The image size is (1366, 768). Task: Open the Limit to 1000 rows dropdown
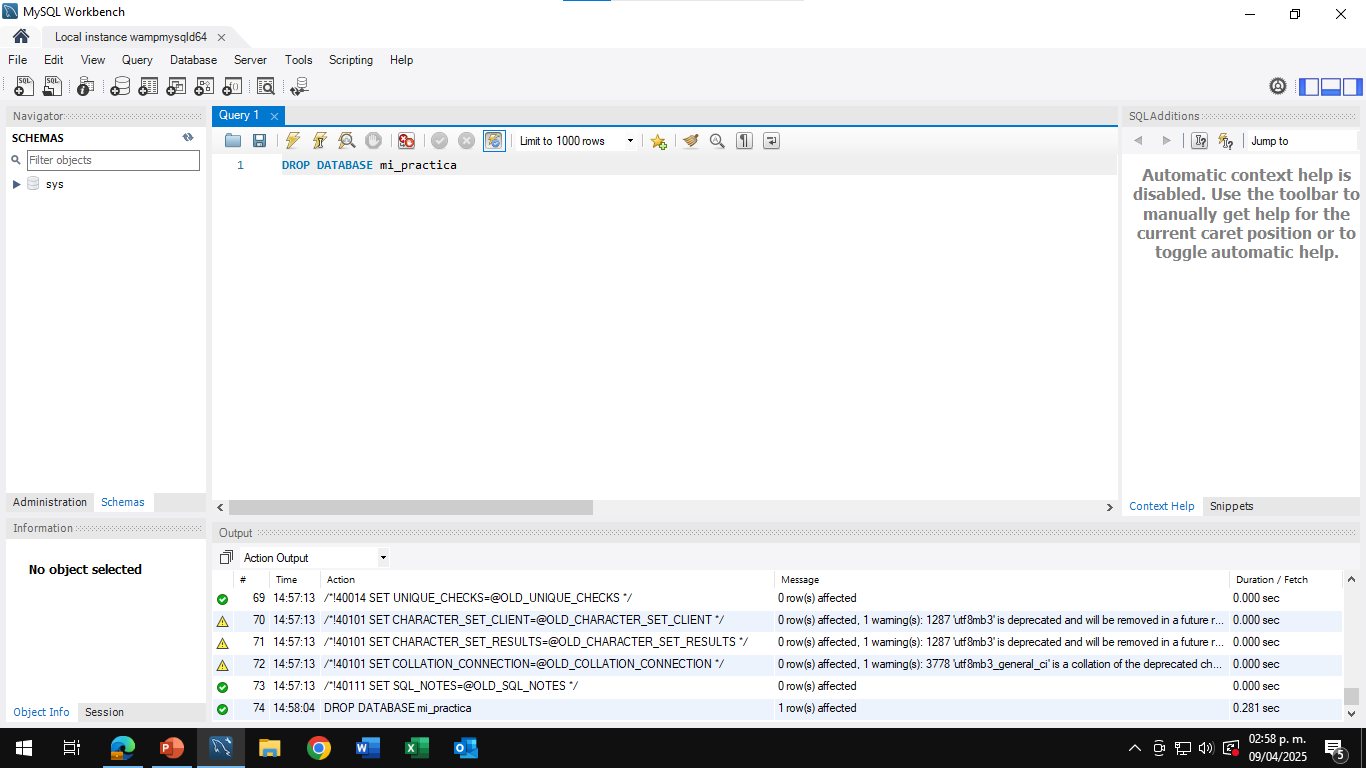pyautogui.click(x=577, y=141)
